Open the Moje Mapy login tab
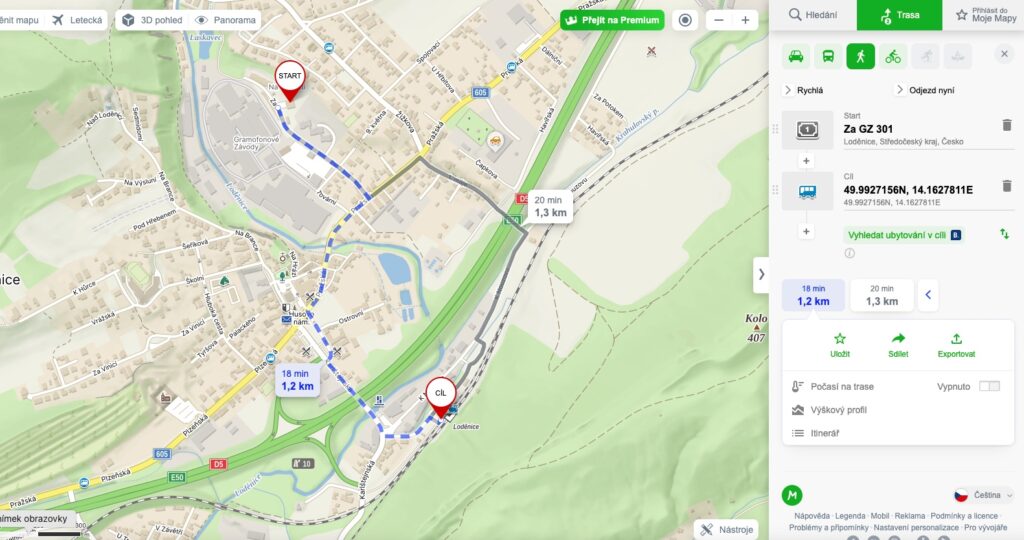Screen dimensions: 1024x540 pos(986,15)
